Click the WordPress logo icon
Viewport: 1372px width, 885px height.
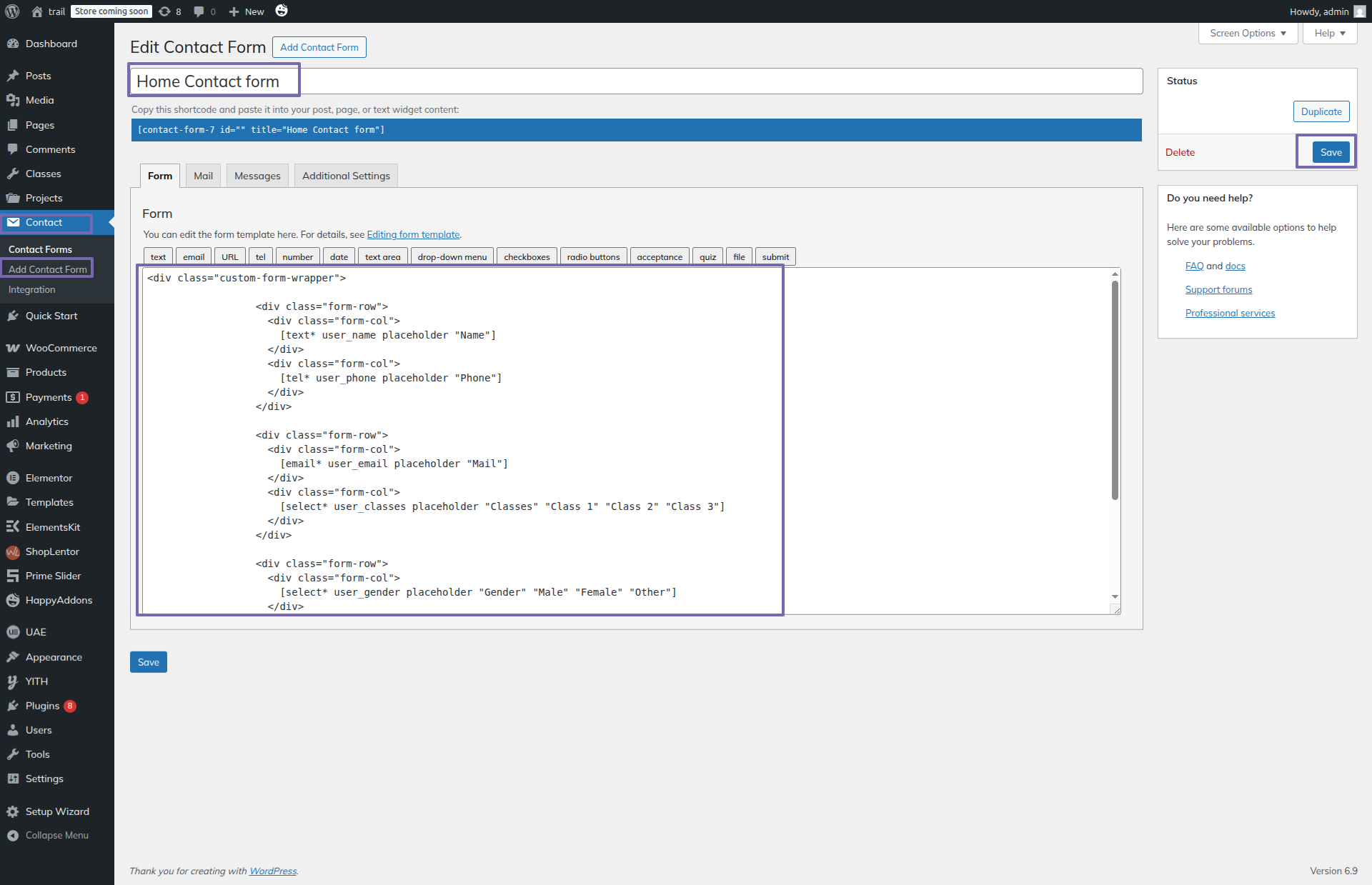(x=12, y=11)
